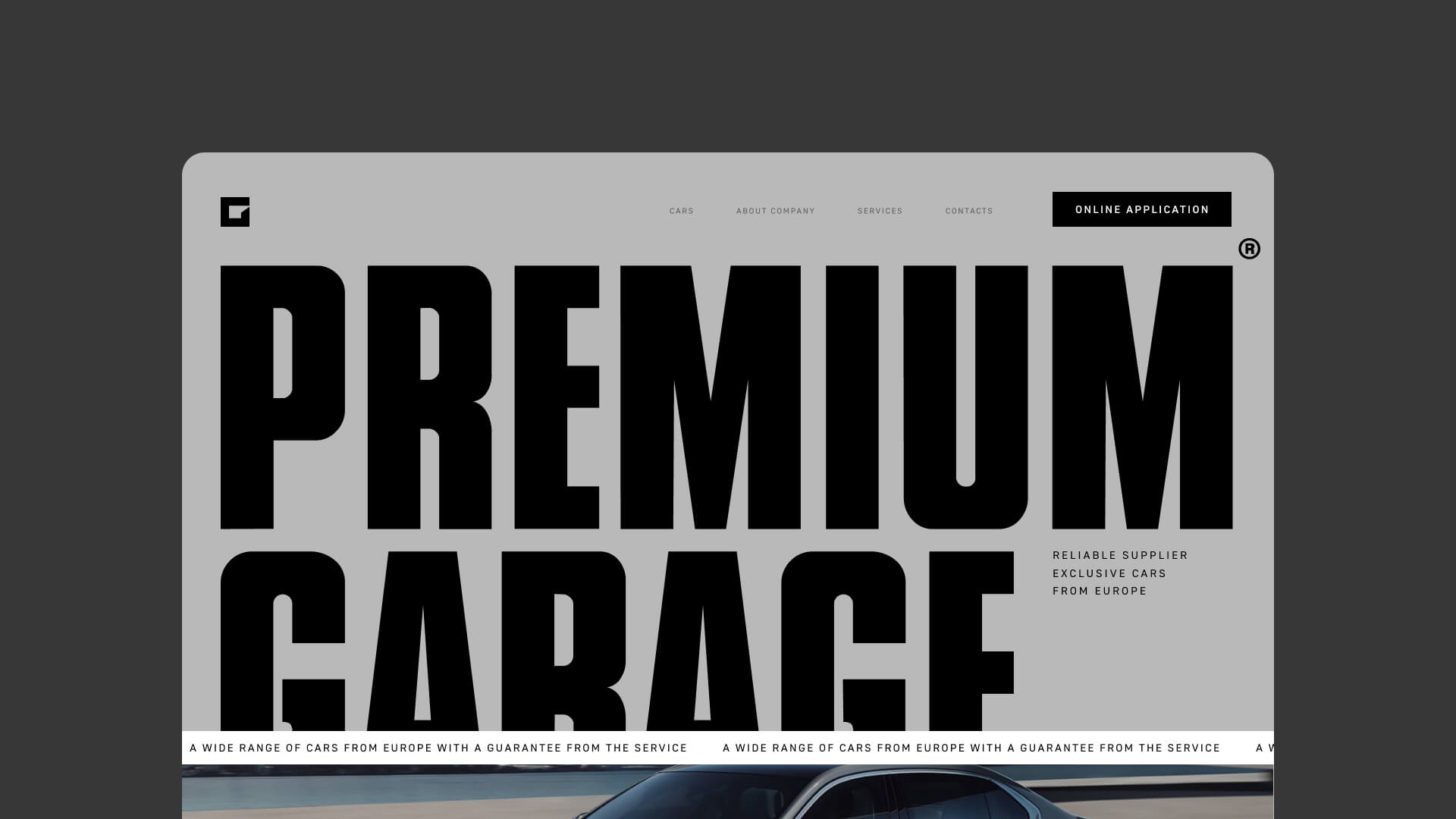Go to About Company page
Viewport: 1456px width, 819px height.
tap(775, 211)
